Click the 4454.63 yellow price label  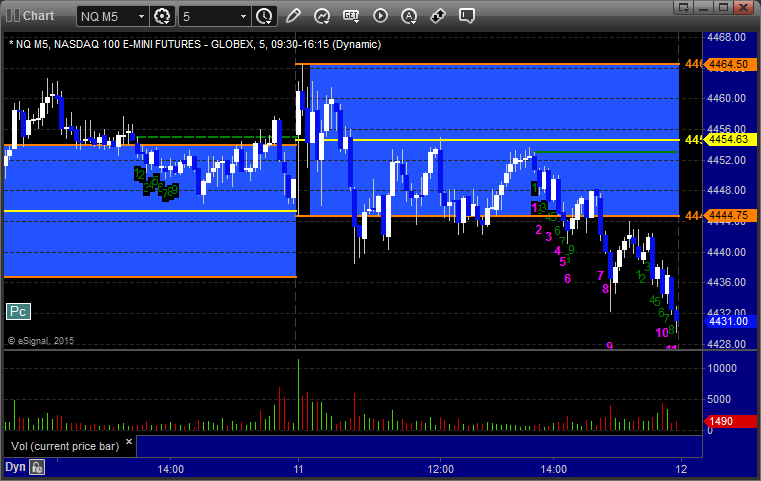coord(728,139)
